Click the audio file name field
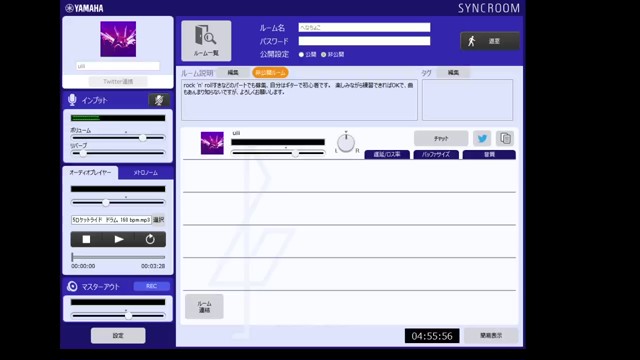Image resolution: width=640 pixels, height=360 pixels. click(111, 220)
